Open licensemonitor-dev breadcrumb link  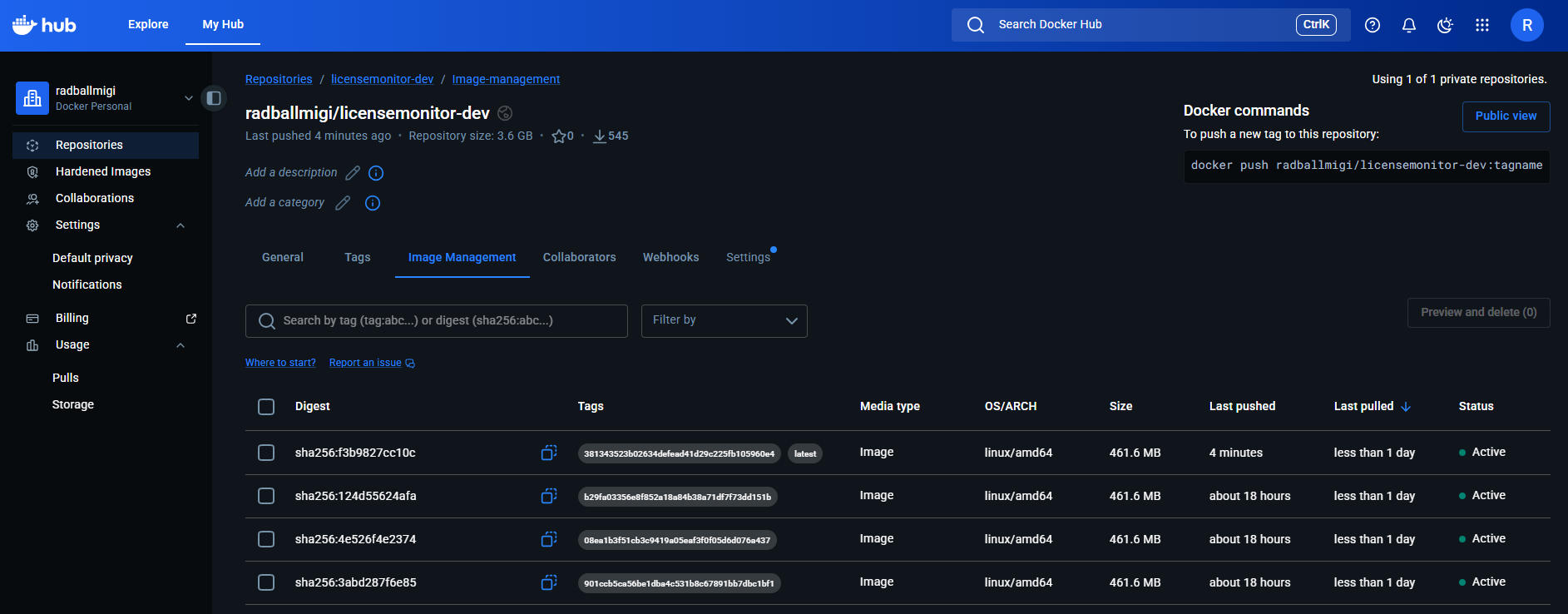pyautogui.click(x=383, y=79)
